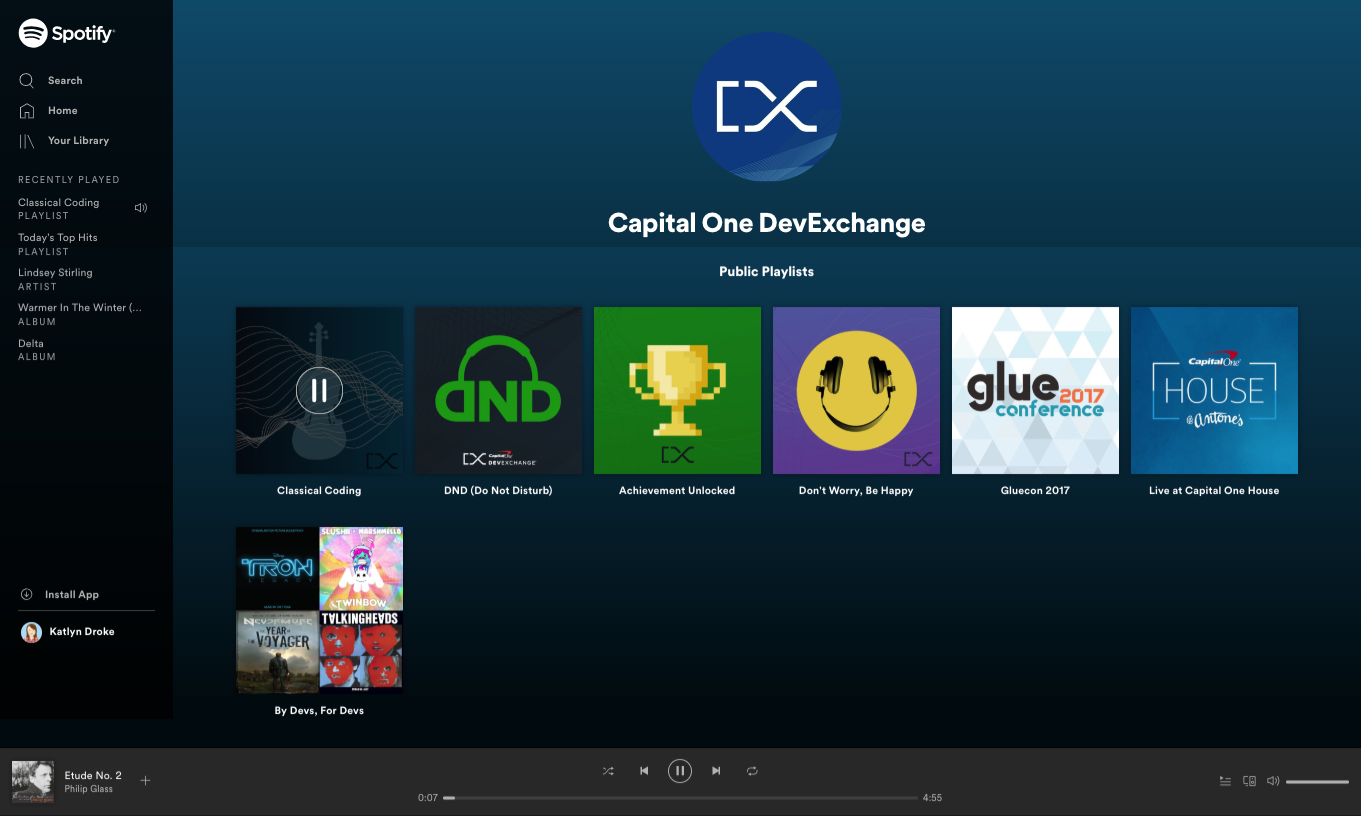Open By Devs, For Devs cover collage
Image resolution: width=1361 pixels, height=816 pixels.
coord(319,610)
